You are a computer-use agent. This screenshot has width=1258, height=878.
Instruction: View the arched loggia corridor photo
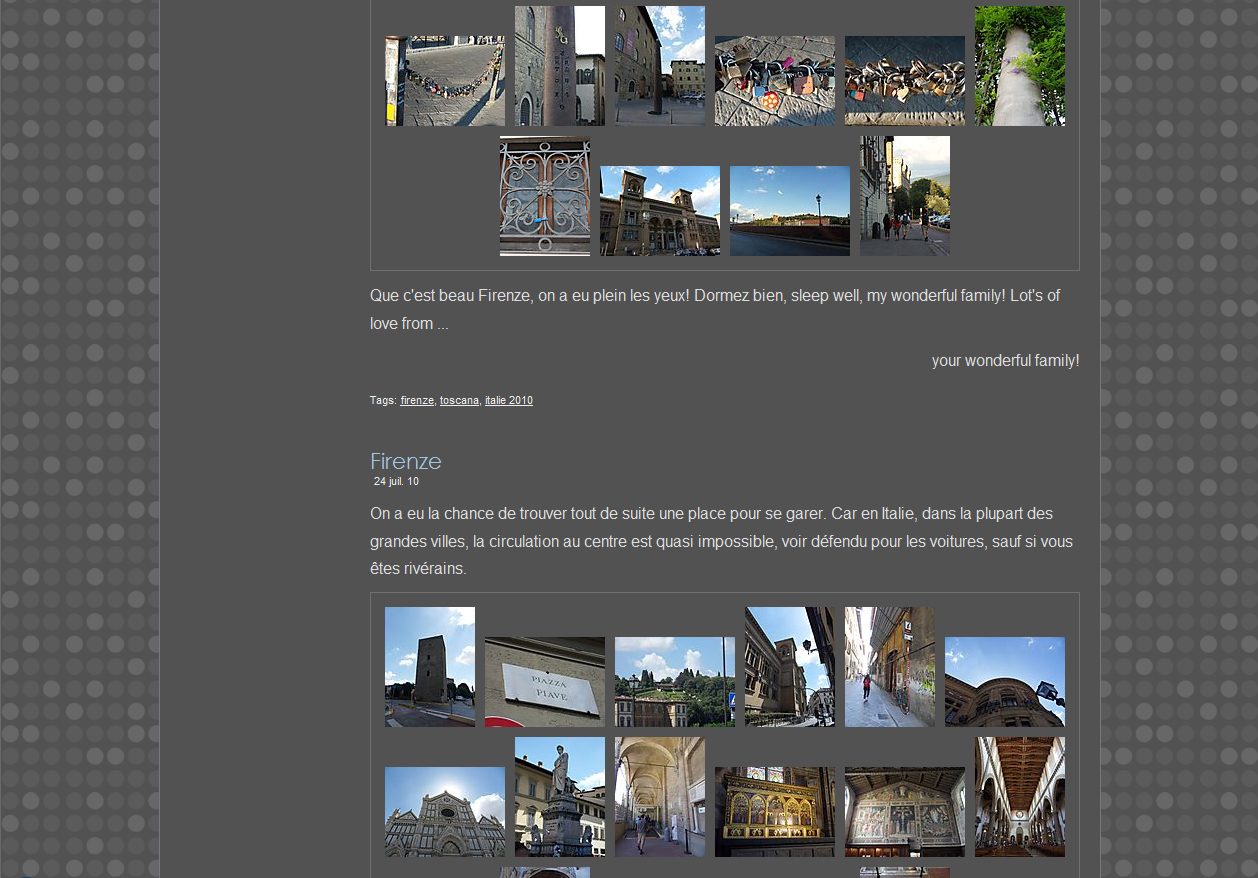tap(659, 796)
